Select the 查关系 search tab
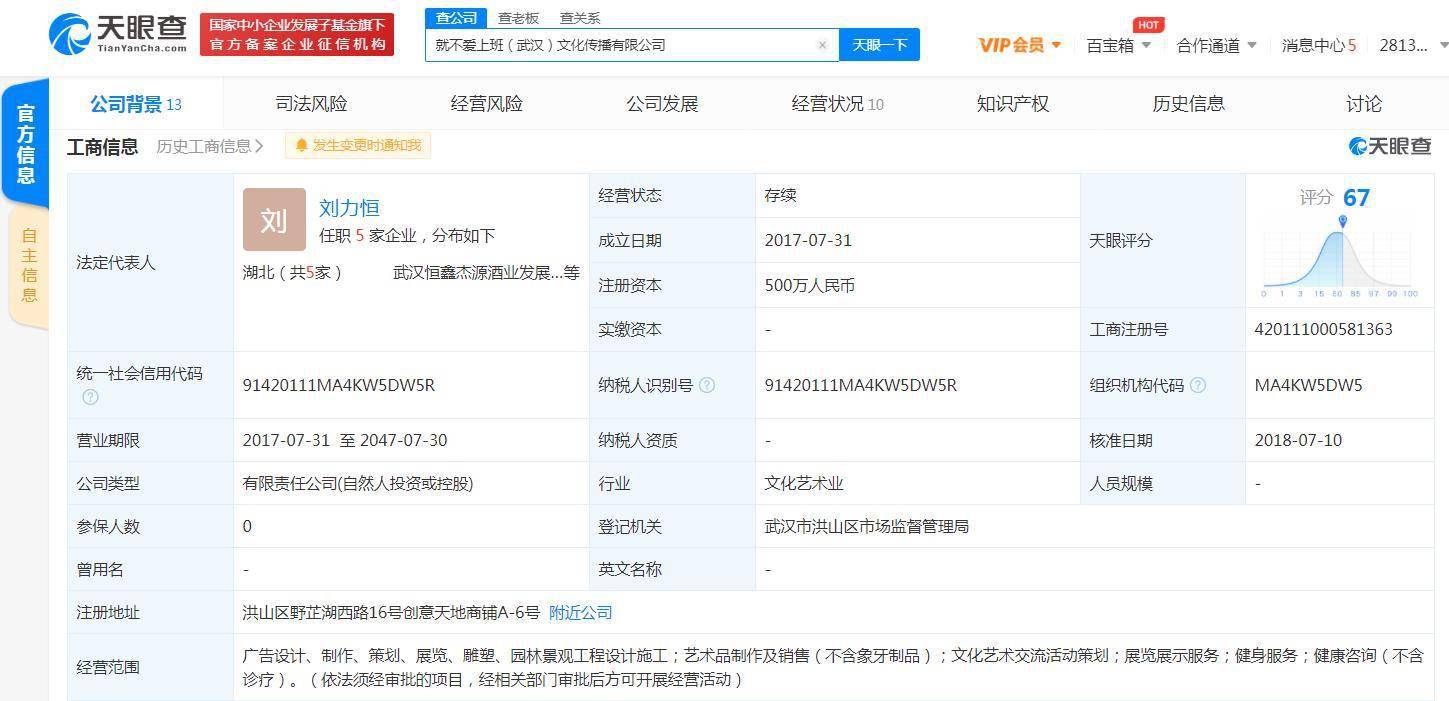The width and height of the screenshot is (1449, 701). pos(579,18)
